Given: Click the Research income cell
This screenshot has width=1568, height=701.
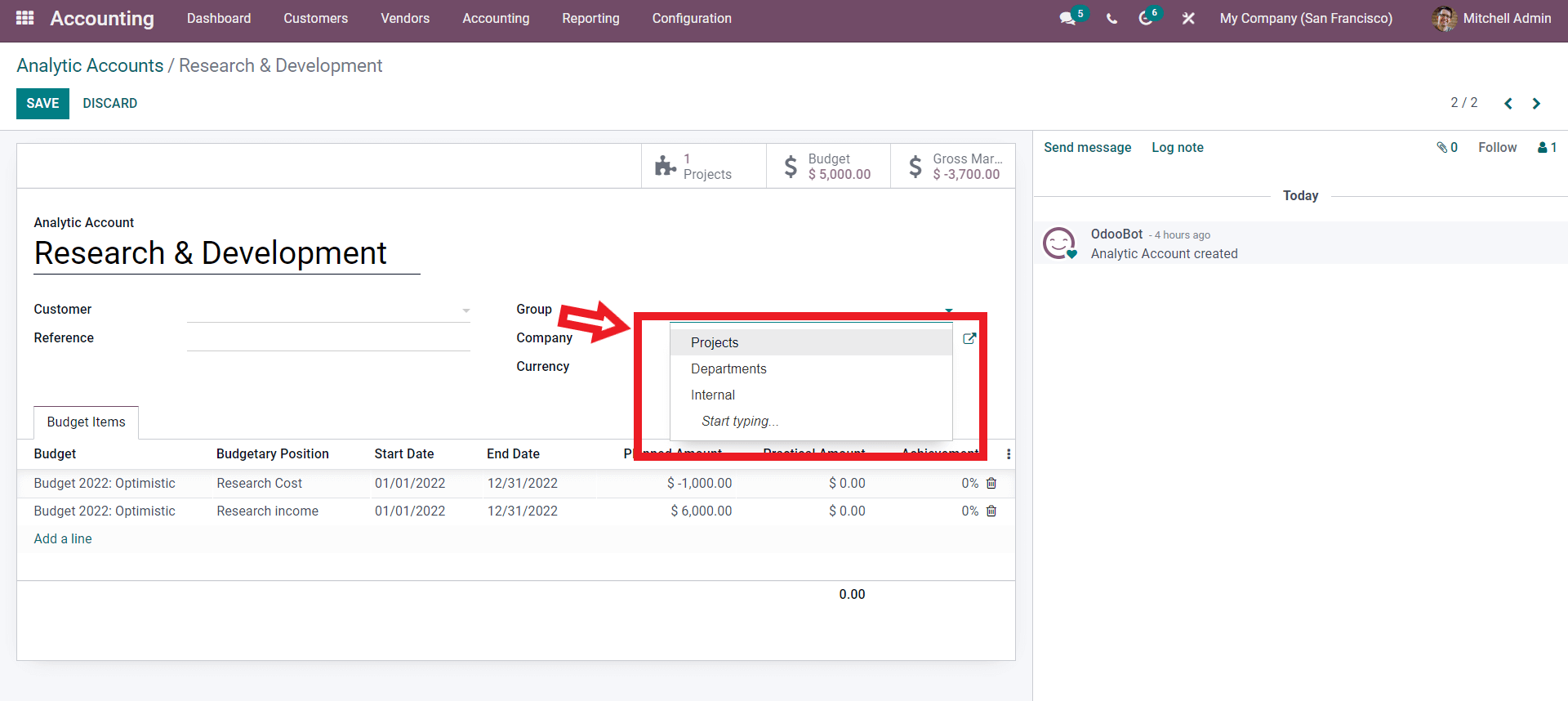Looking at the screenshot, I should pos(267,511).
